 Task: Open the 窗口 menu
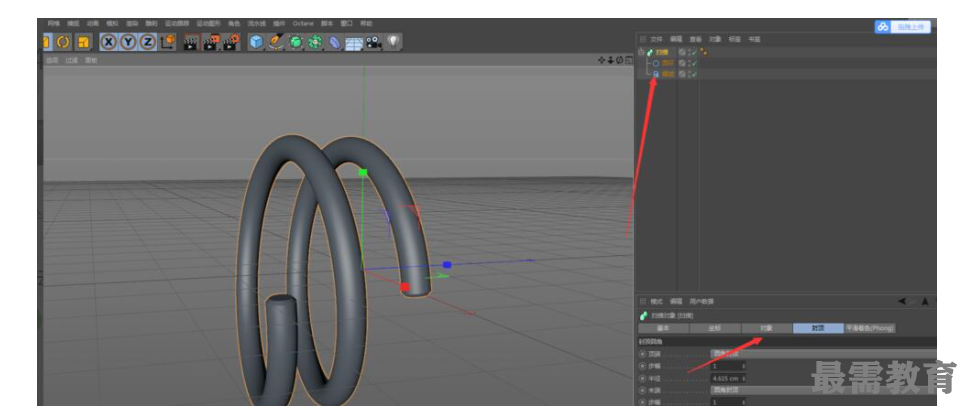[x=346, y=23]
